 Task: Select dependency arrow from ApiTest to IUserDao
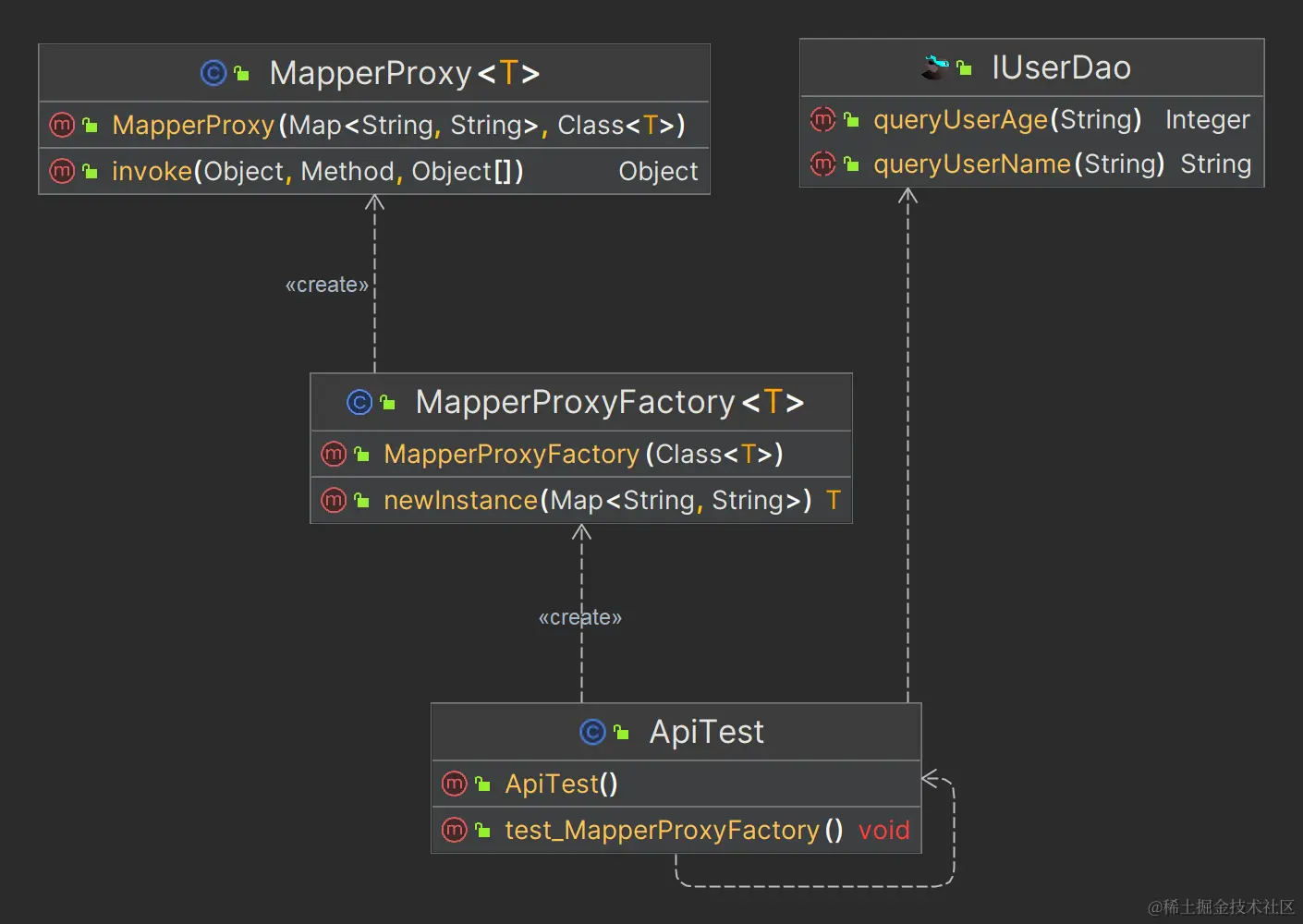[x=908, y=444]
